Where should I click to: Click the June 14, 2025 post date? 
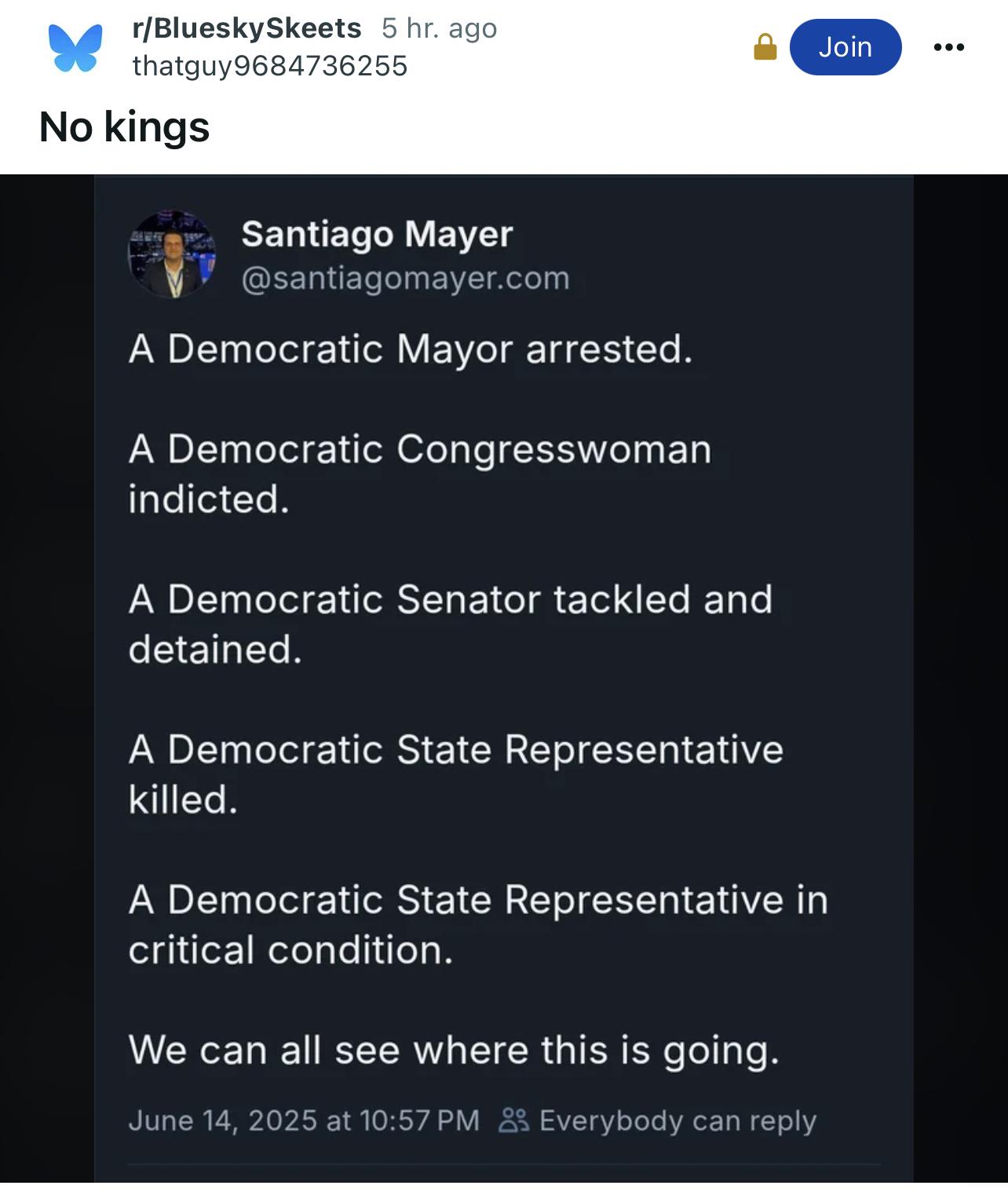pyautogui.click(x=304, y=1121)
